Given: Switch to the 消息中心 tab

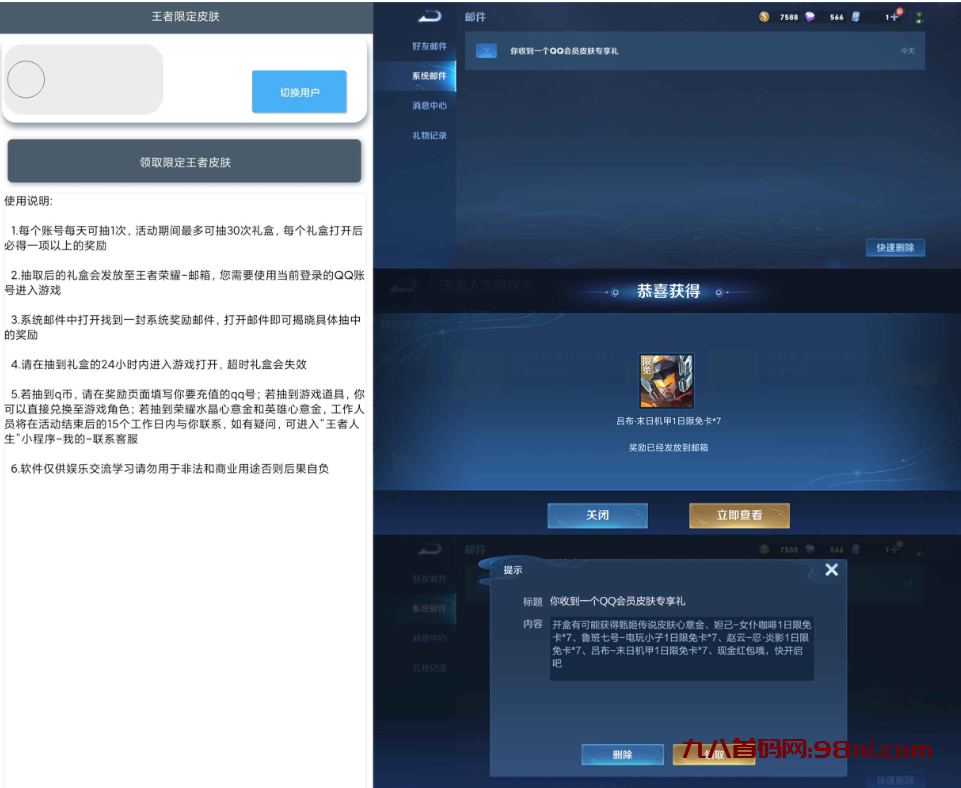Looking at the screenshot, I should [x=429, y=105].
